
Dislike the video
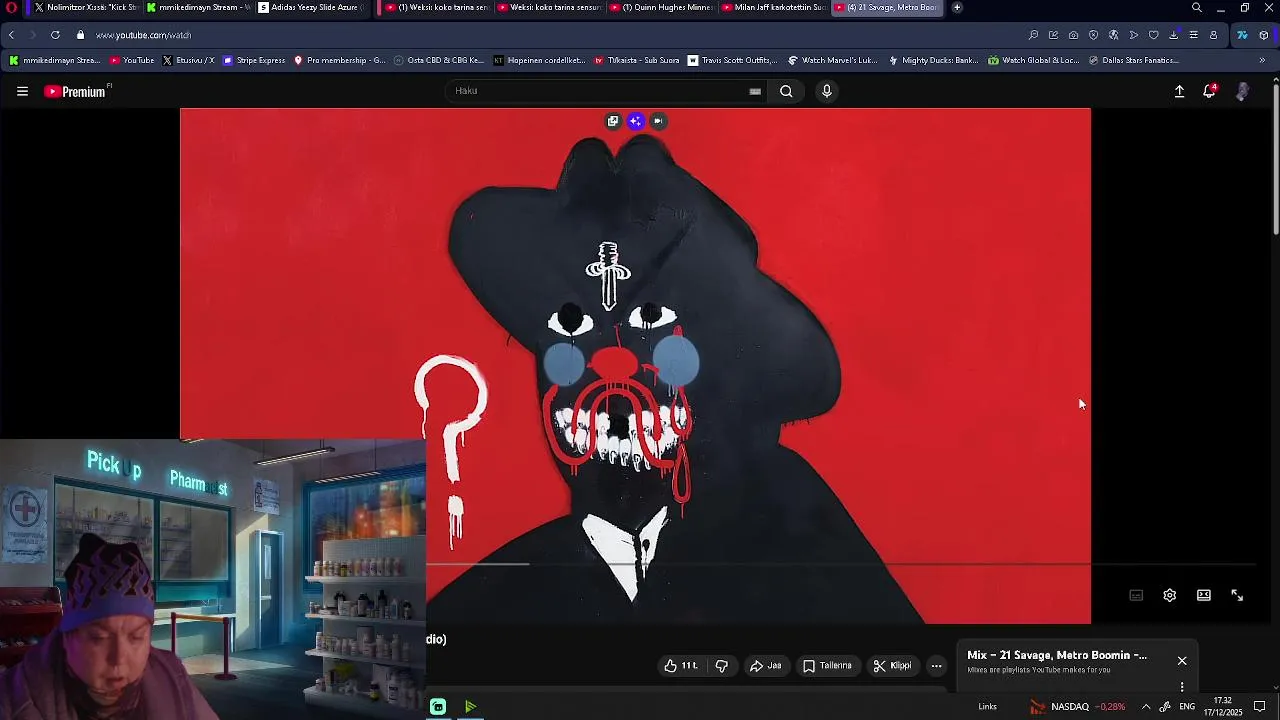coord(722,666)
